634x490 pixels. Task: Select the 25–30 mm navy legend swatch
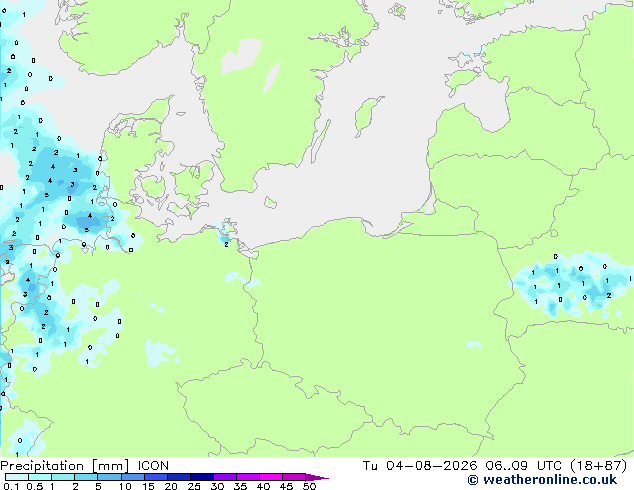pyautogui.click(x=202, y=477)
